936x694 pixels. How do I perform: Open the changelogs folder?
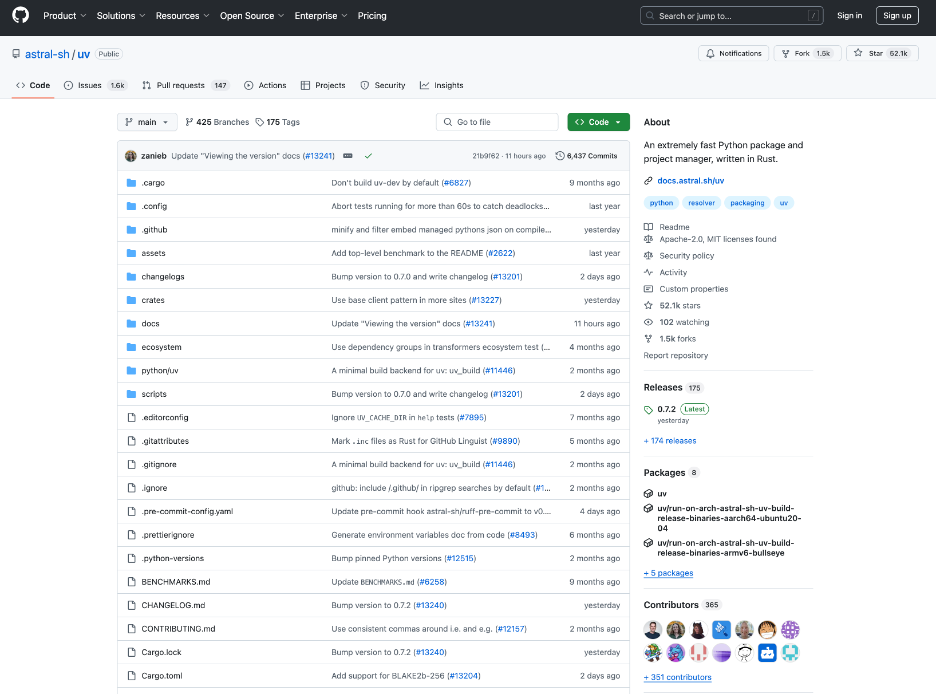[163, 276]
